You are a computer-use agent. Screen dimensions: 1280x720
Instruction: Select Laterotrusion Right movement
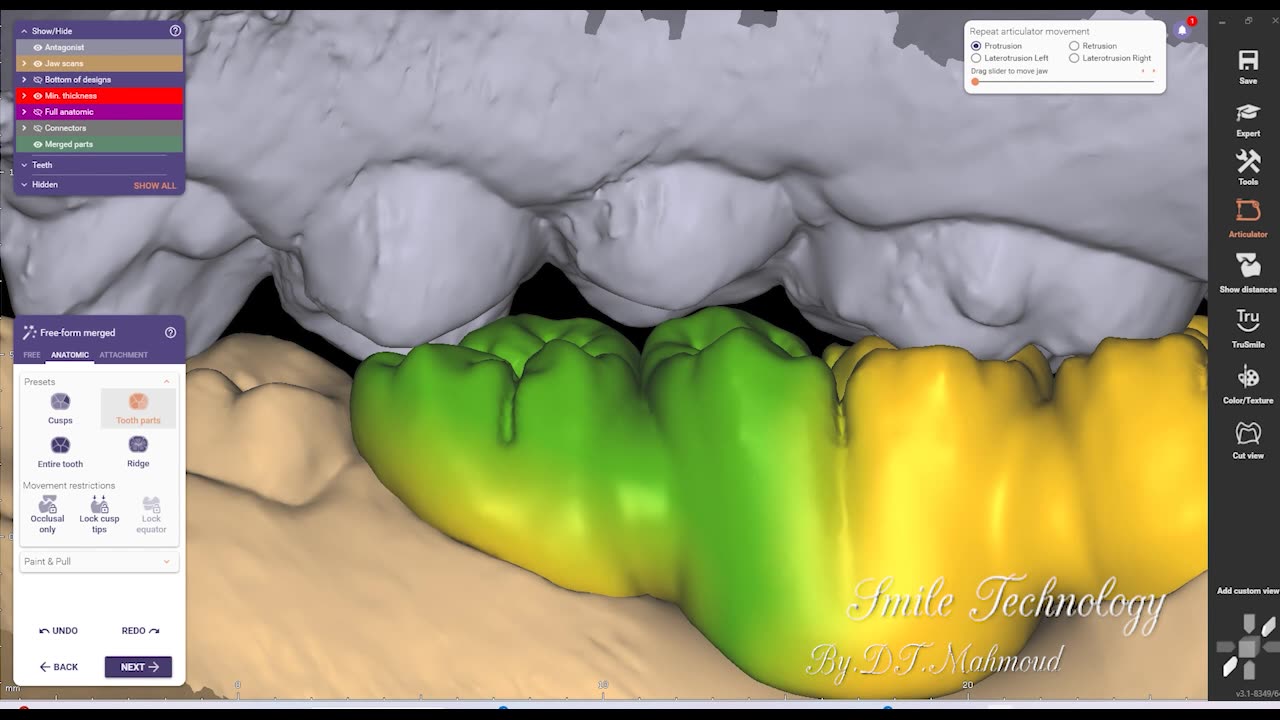point(1074,58)
